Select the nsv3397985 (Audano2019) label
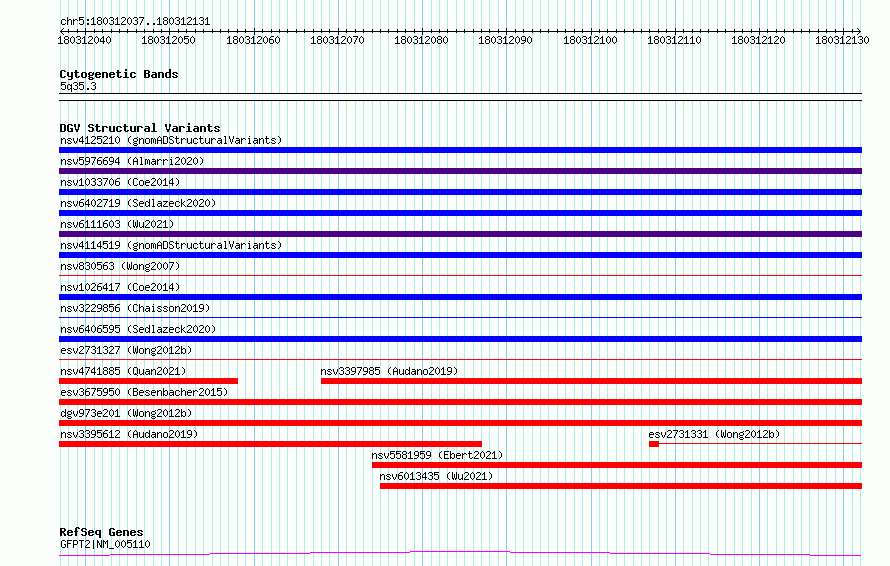Image resolution: width=890 pixels, height=566 pixels. [389, 371]
